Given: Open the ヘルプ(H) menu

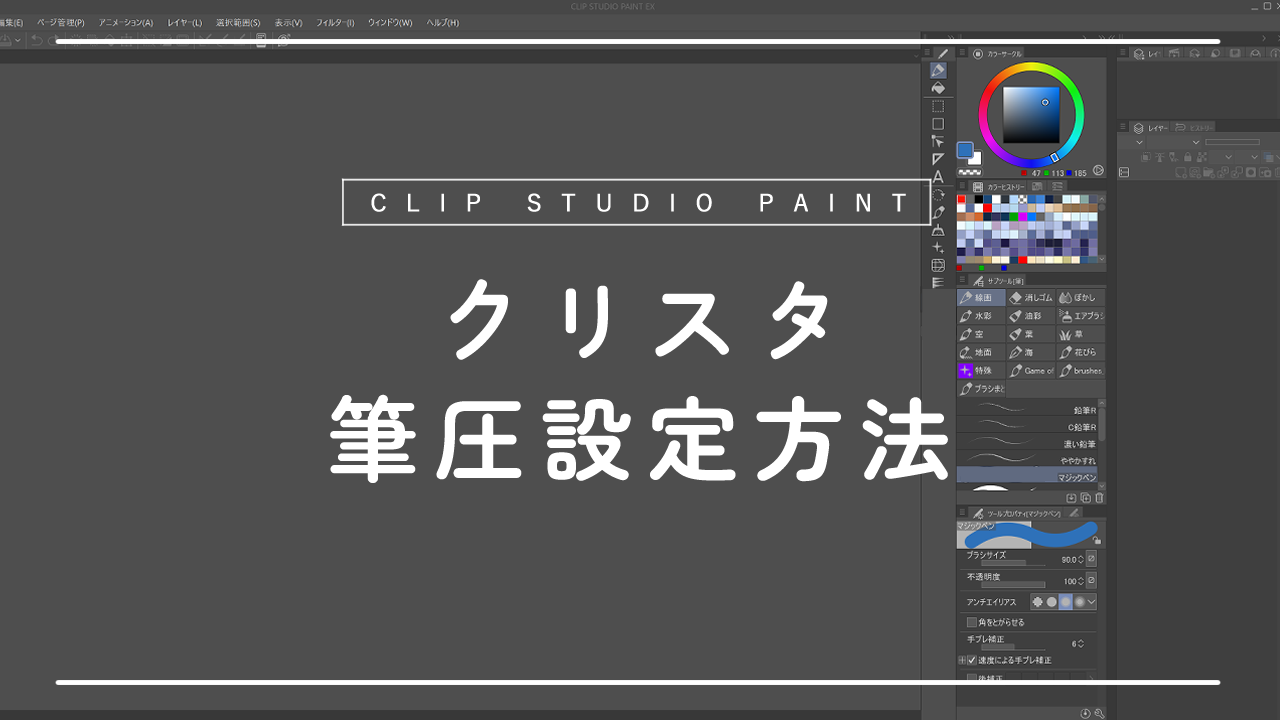Looking at the screenshot, I should click(x=443, y=22).
